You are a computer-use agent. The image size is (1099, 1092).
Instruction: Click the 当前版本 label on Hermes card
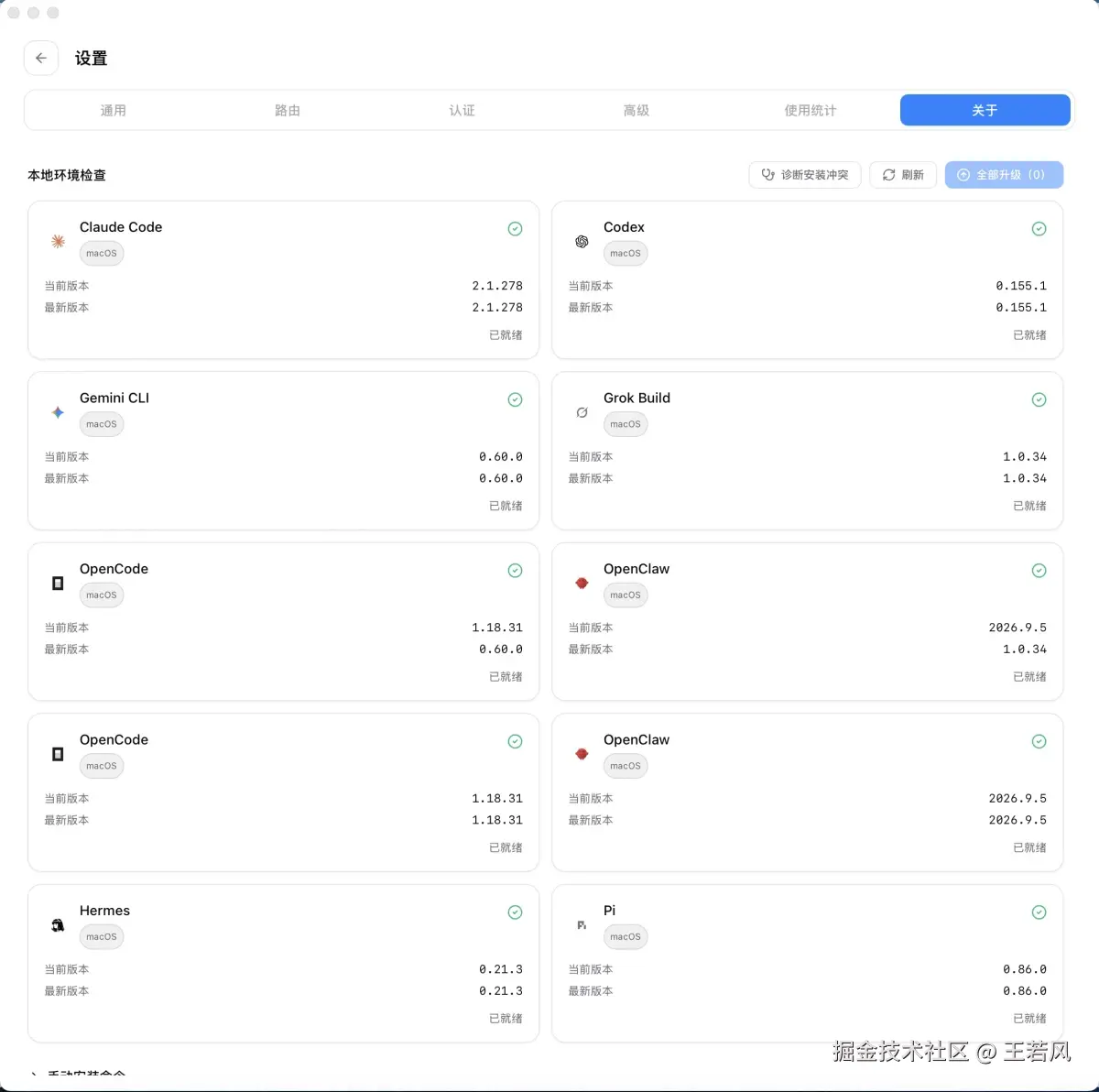coord(67,969)
